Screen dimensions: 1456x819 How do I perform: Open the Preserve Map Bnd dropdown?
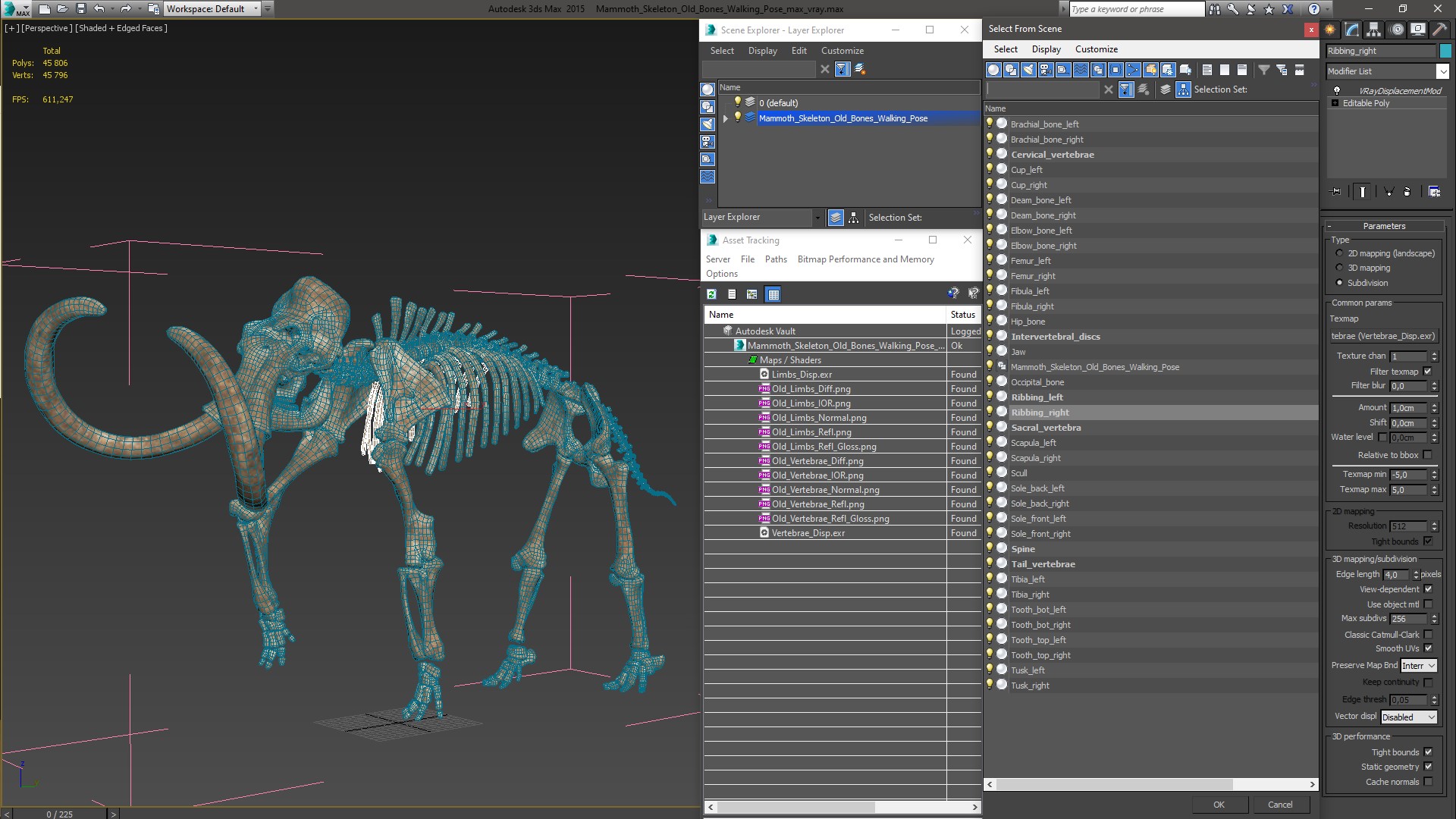(x=1419, y=666)
